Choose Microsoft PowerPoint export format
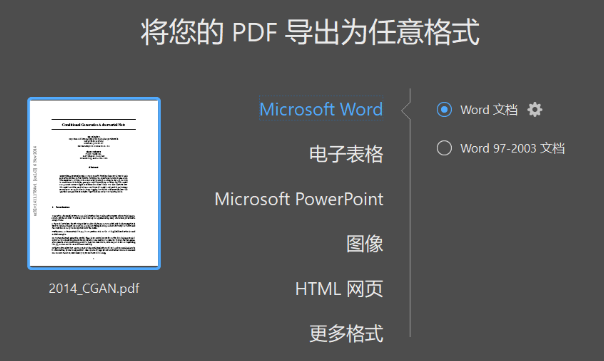This screenshot has width=604, height=361. pos(299,199)
